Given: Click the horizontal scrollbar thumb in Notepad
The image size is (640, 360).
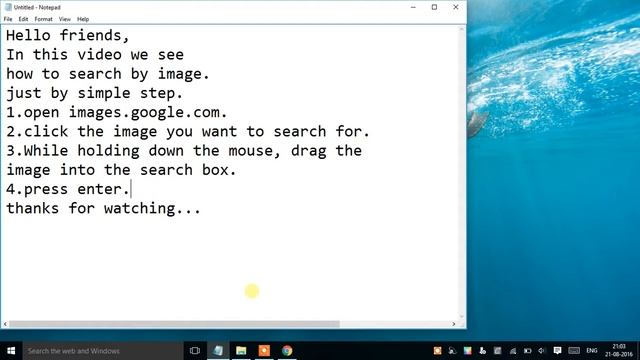Looking at the screenshot, I should [x=174, y=324].
